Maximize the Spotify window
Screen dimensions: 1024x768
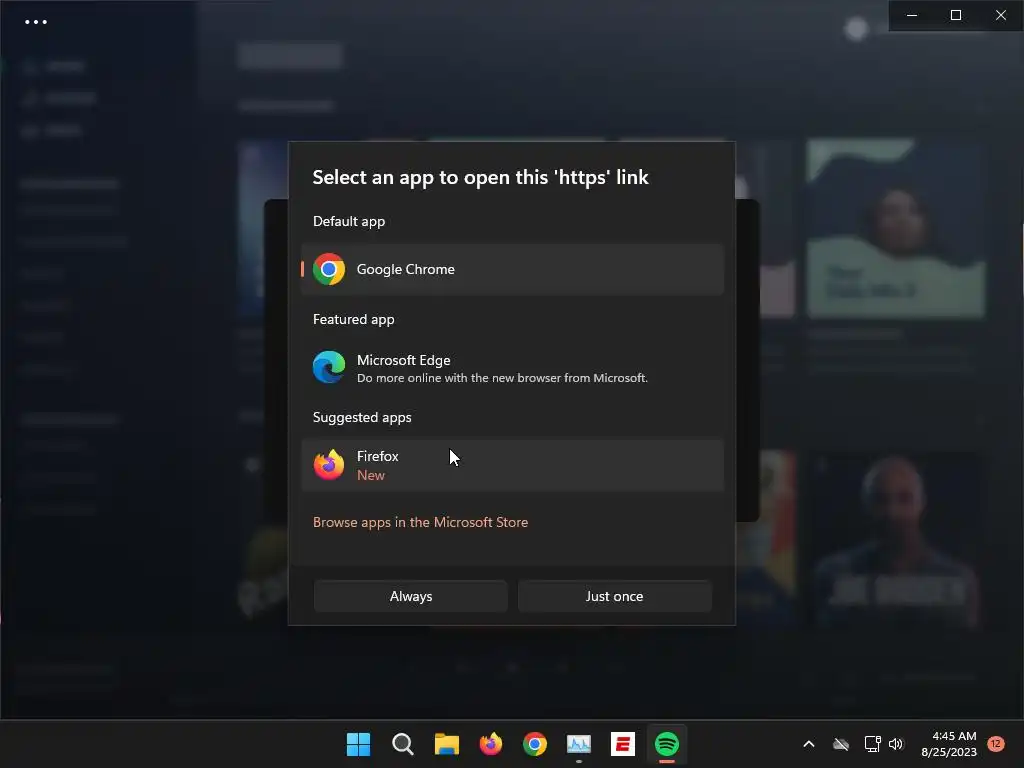tap(956, 15)
